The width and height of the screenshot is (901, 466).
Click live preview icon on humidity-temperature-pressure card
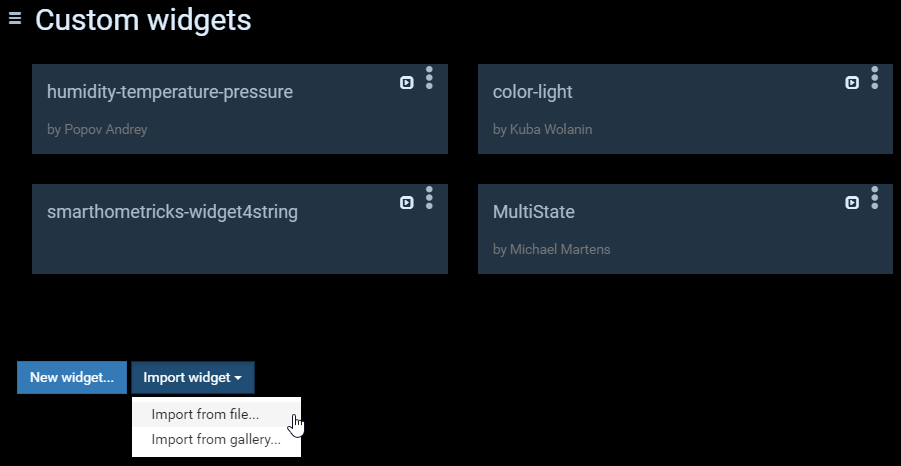[407, 83]
